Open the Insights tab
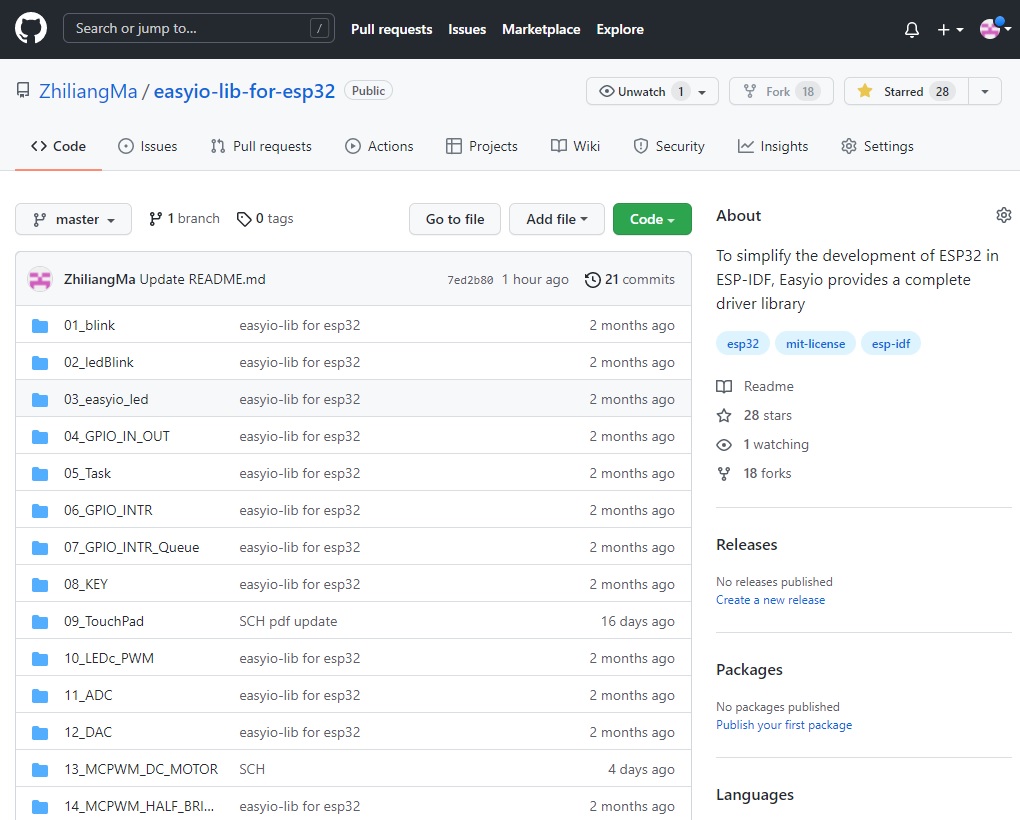This screenshot has width=1020, height=820. tap(773, 146)
